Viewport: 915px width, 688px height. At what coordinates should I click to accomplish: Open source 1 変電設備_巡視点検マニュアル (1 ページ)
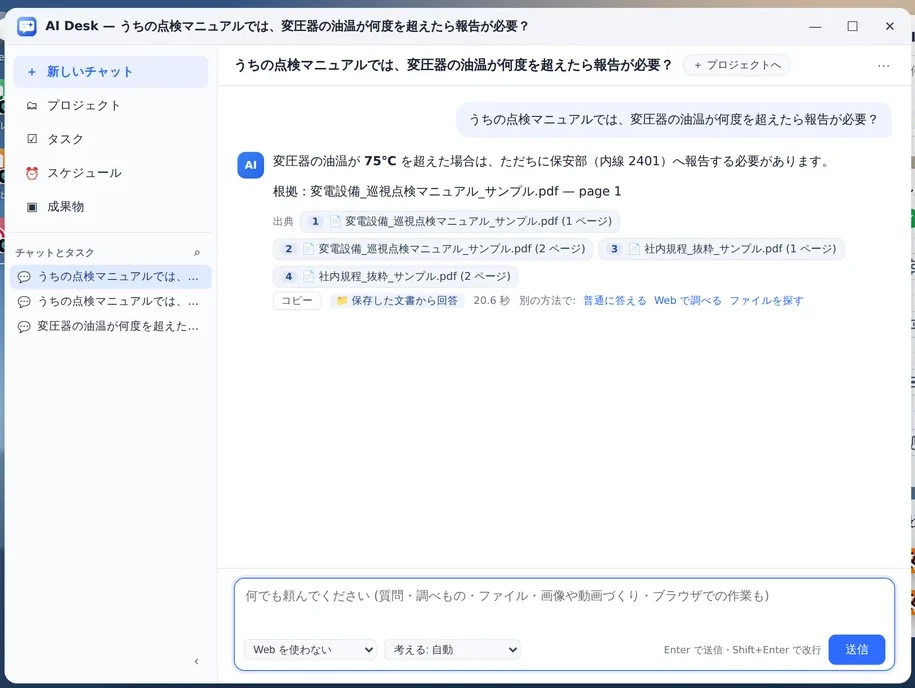[x=460, y=221]
